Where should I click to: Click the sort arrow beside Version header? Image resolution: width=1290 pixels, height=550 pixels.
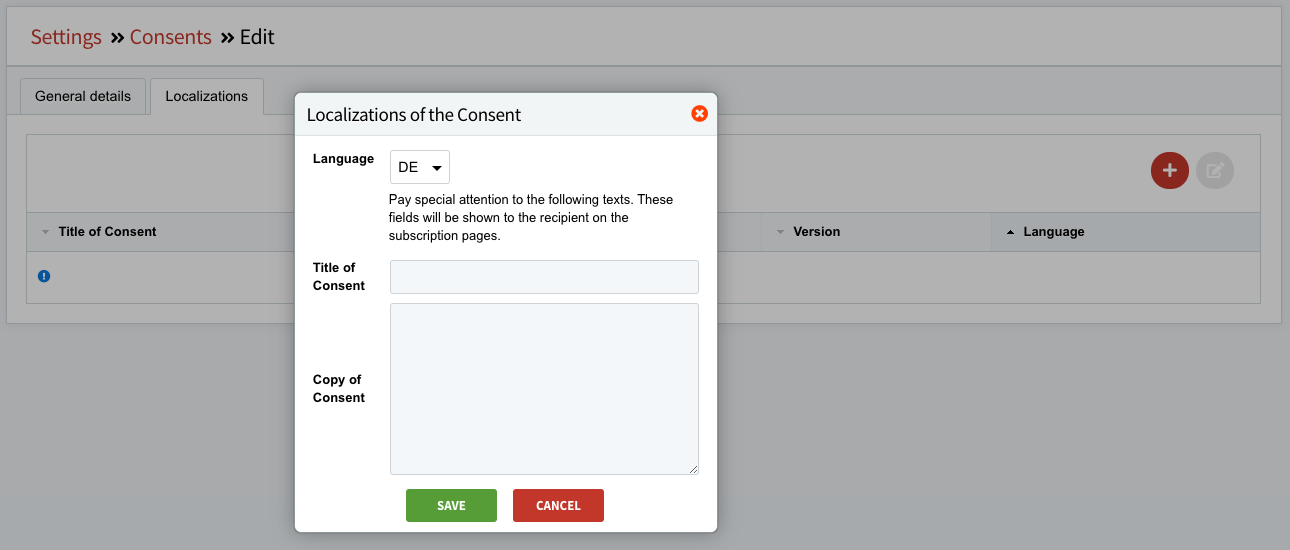pos(780,232)
